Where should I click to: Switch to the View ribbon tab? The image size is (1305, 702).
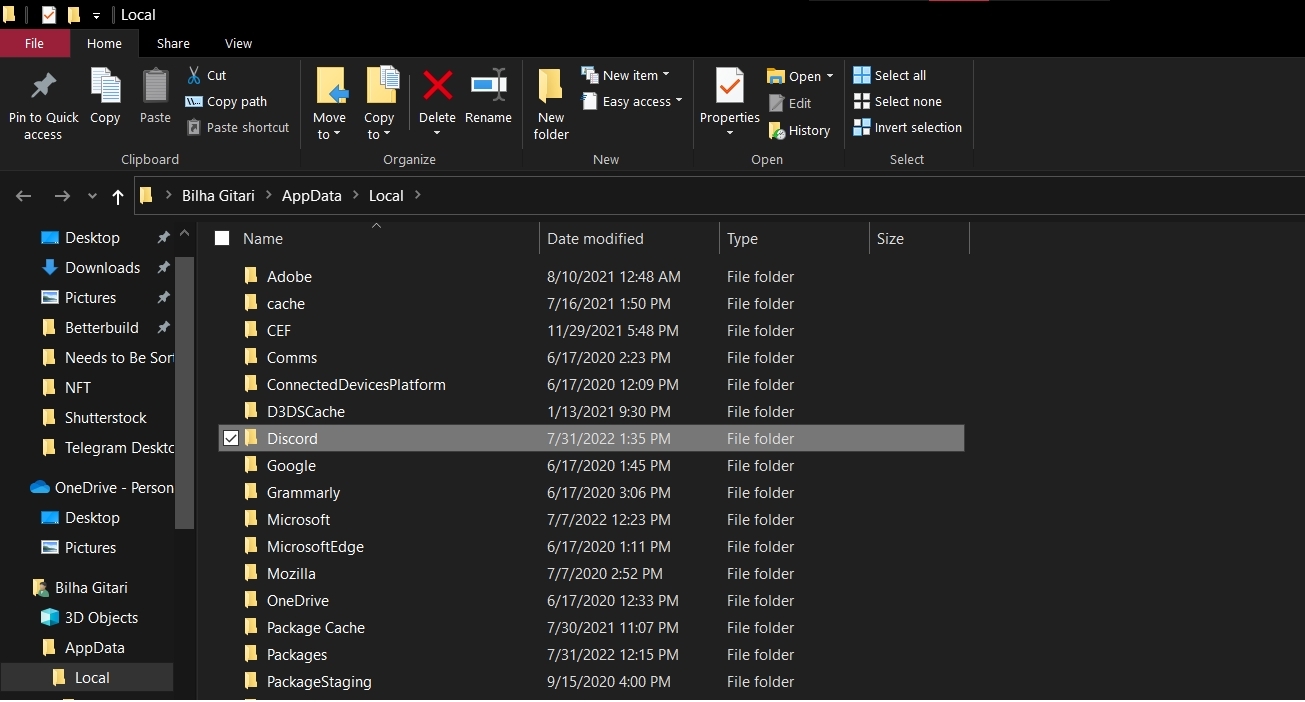238,43
